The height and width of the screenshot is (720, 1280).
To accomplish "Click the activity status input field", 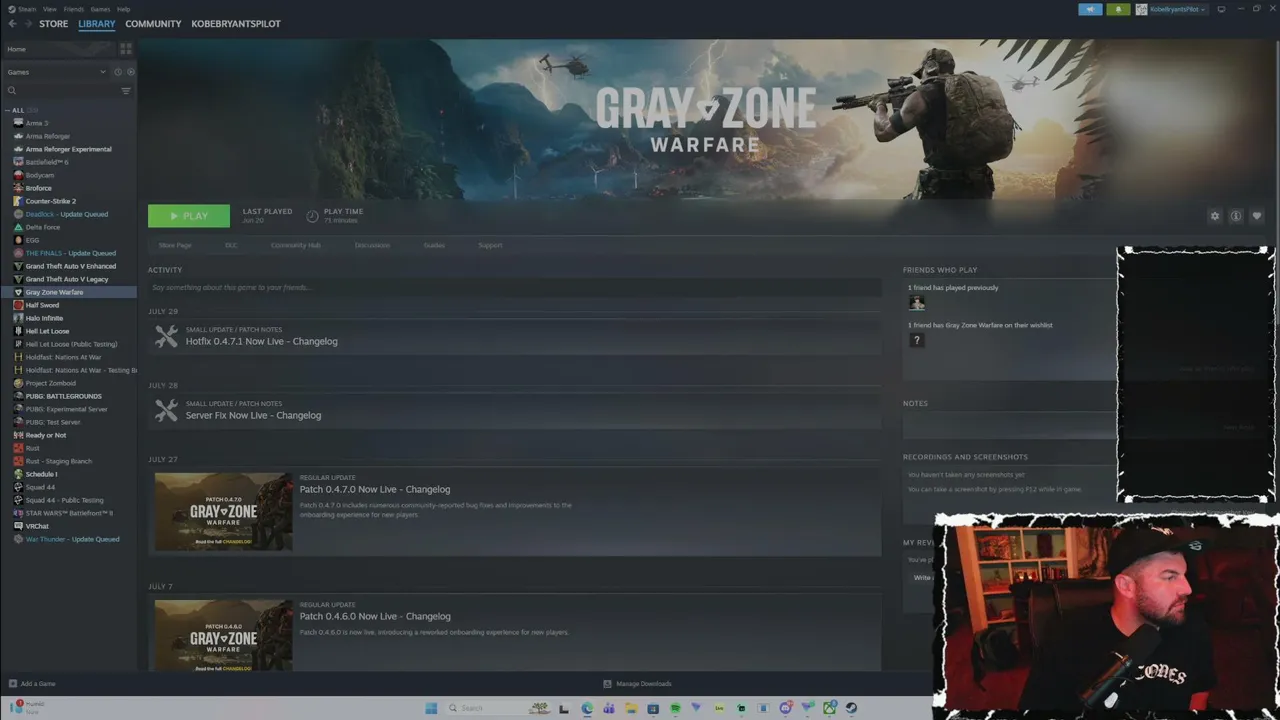I will (x=515, y=288).
